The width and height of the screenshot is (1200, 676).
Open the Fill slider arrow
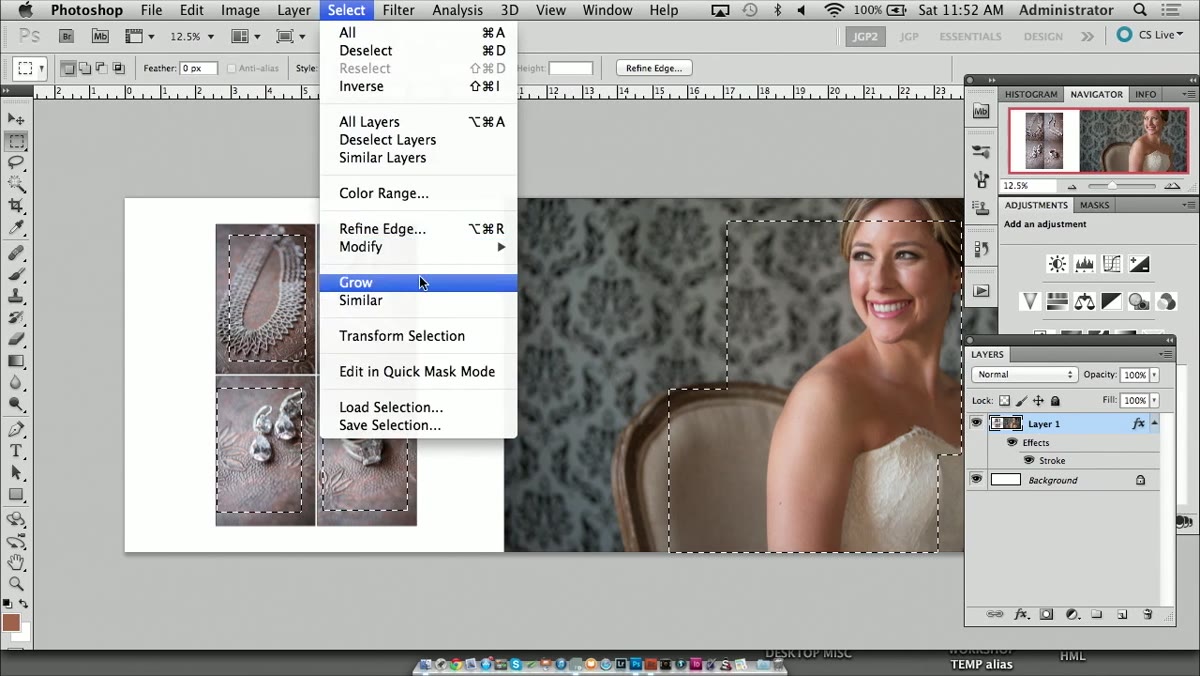pyautogui.click(x=1154, y=400)
